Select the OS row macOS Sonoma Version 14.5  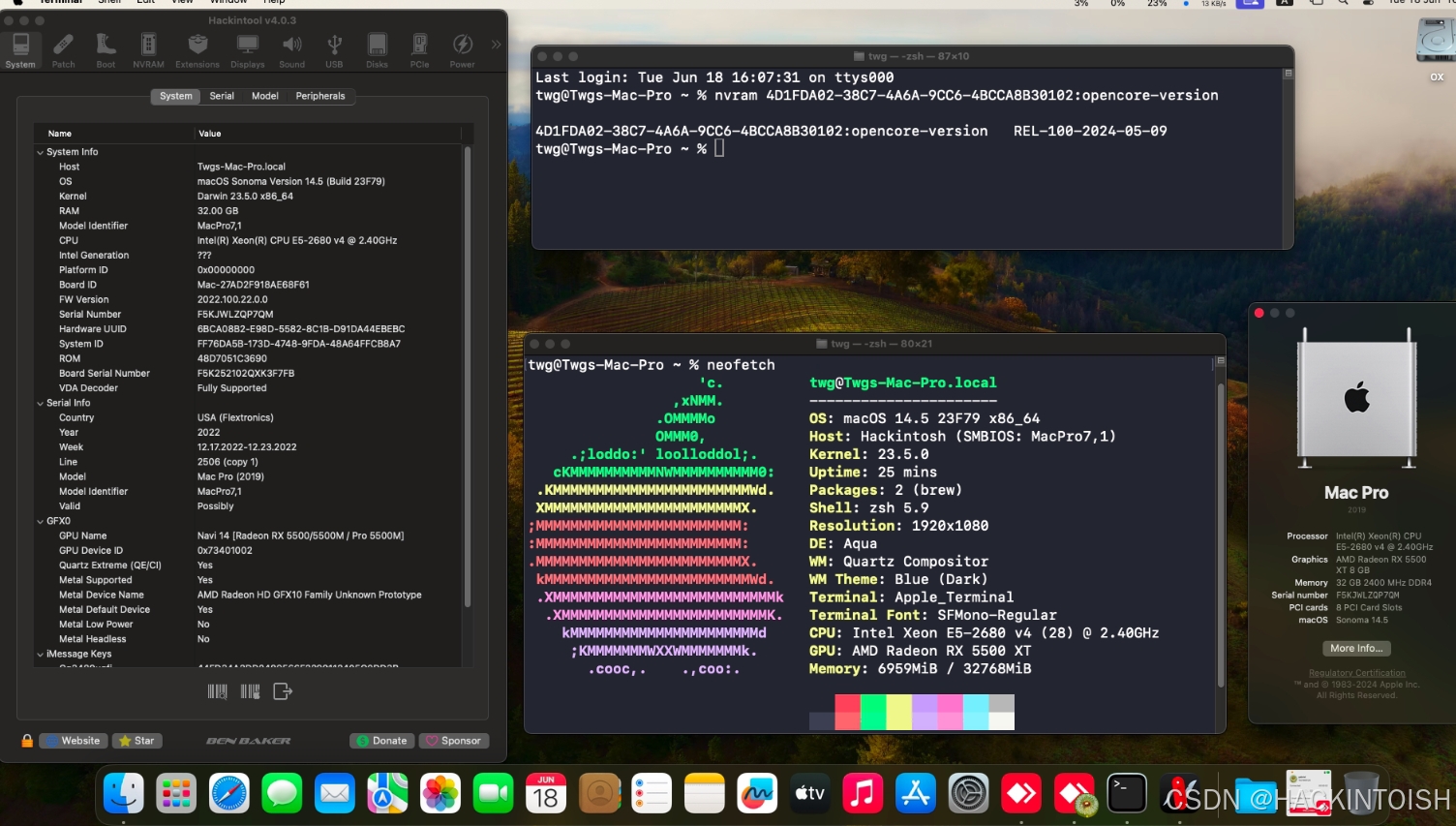(249, 181)
